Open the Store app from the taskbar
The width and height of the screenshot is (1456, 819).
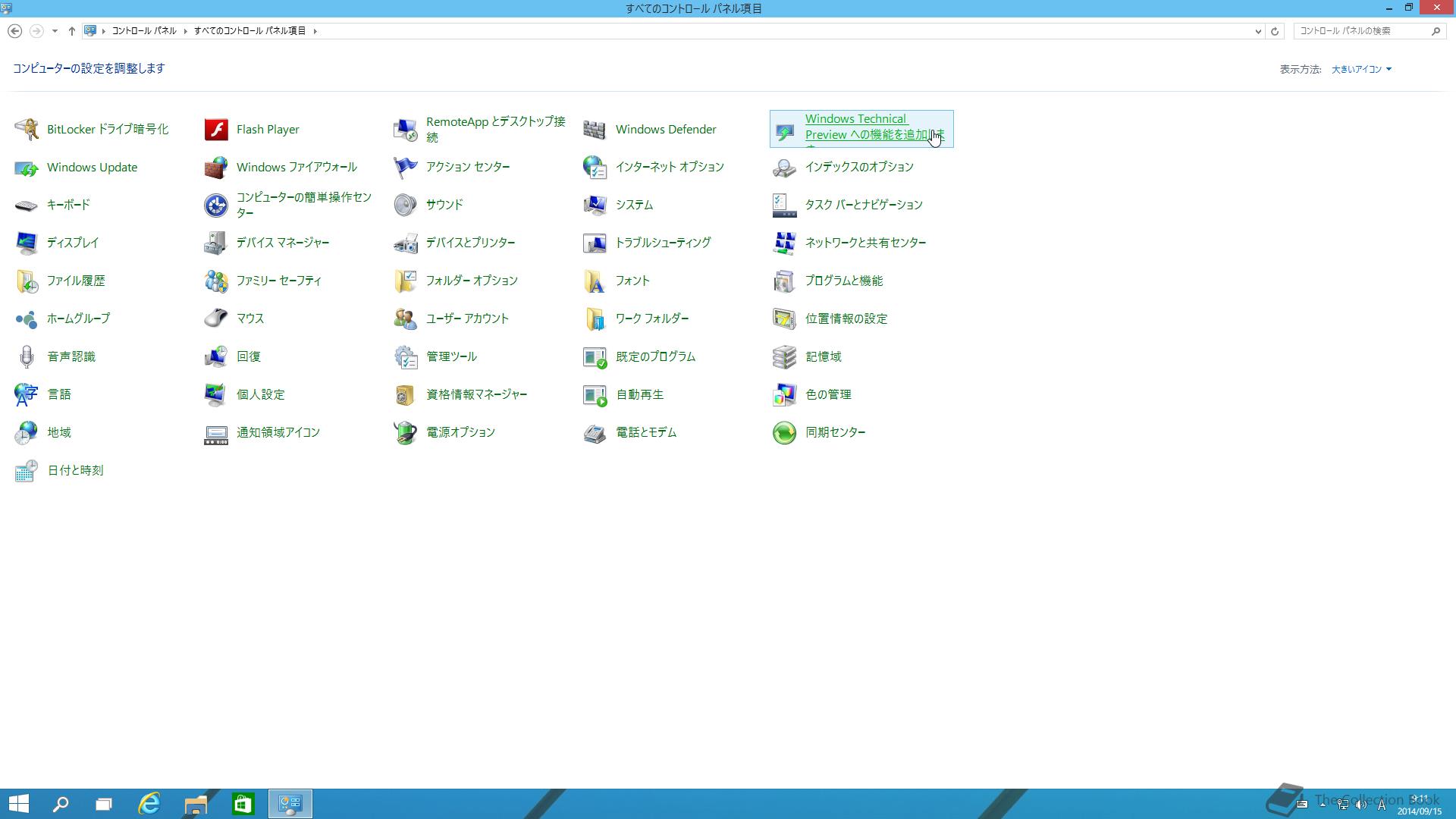coord(243,804)
